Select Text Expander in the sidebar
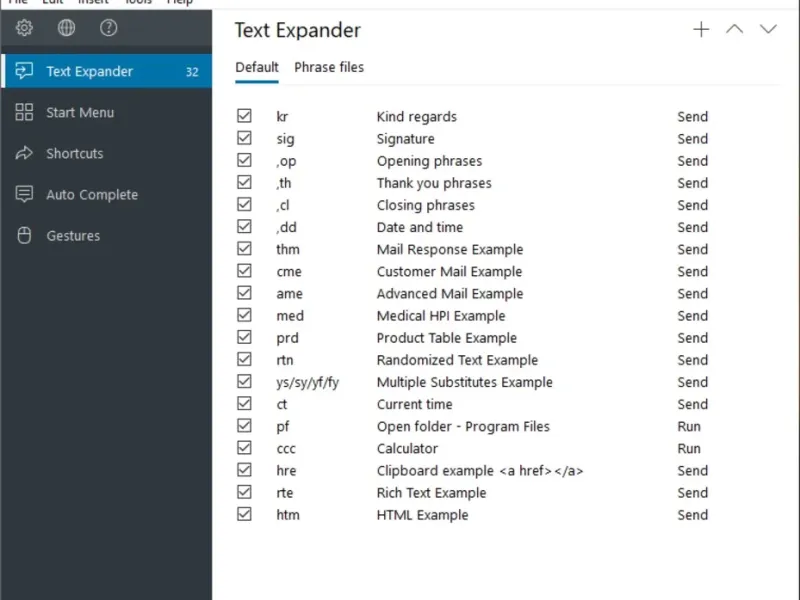Viewport: 800px width, 600px height. click(x=89, y=72)
